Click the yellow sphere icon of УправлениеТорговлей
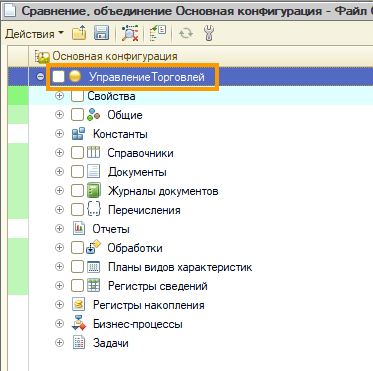 (x=75, y=77)
